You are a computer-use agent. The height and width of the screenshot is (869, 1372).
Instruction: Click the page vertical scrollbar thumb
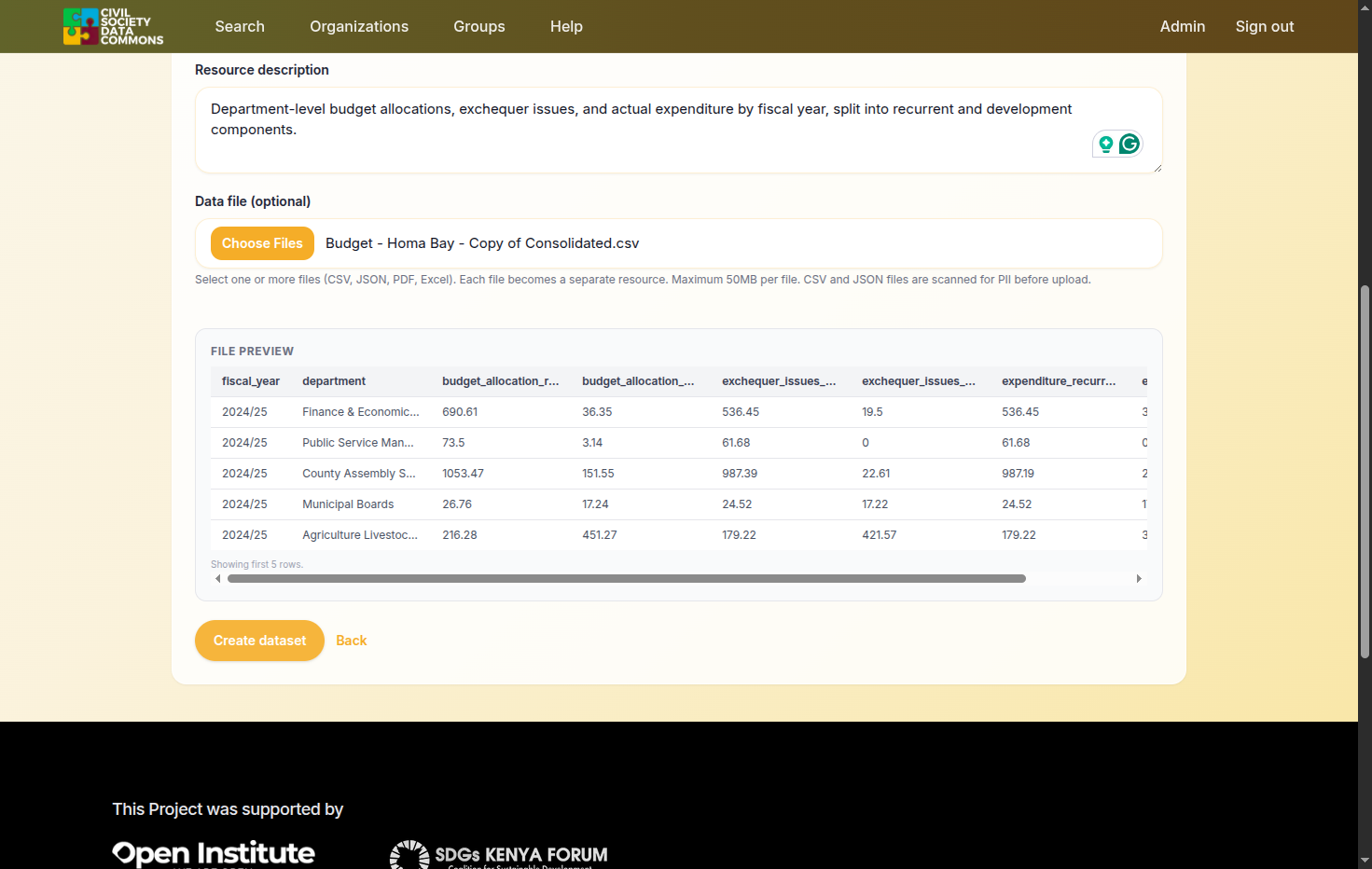coord(1365,473)
